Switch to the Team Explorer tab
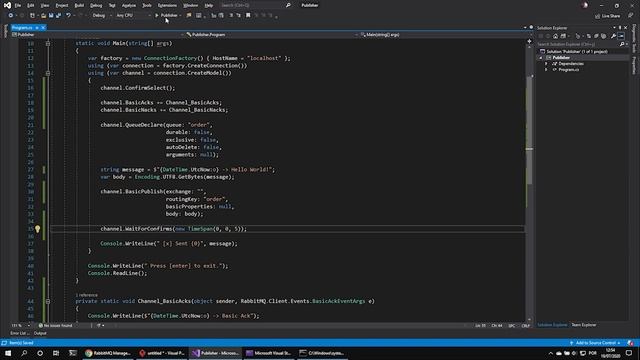This screenshot has height=360, width=640. 584,325
